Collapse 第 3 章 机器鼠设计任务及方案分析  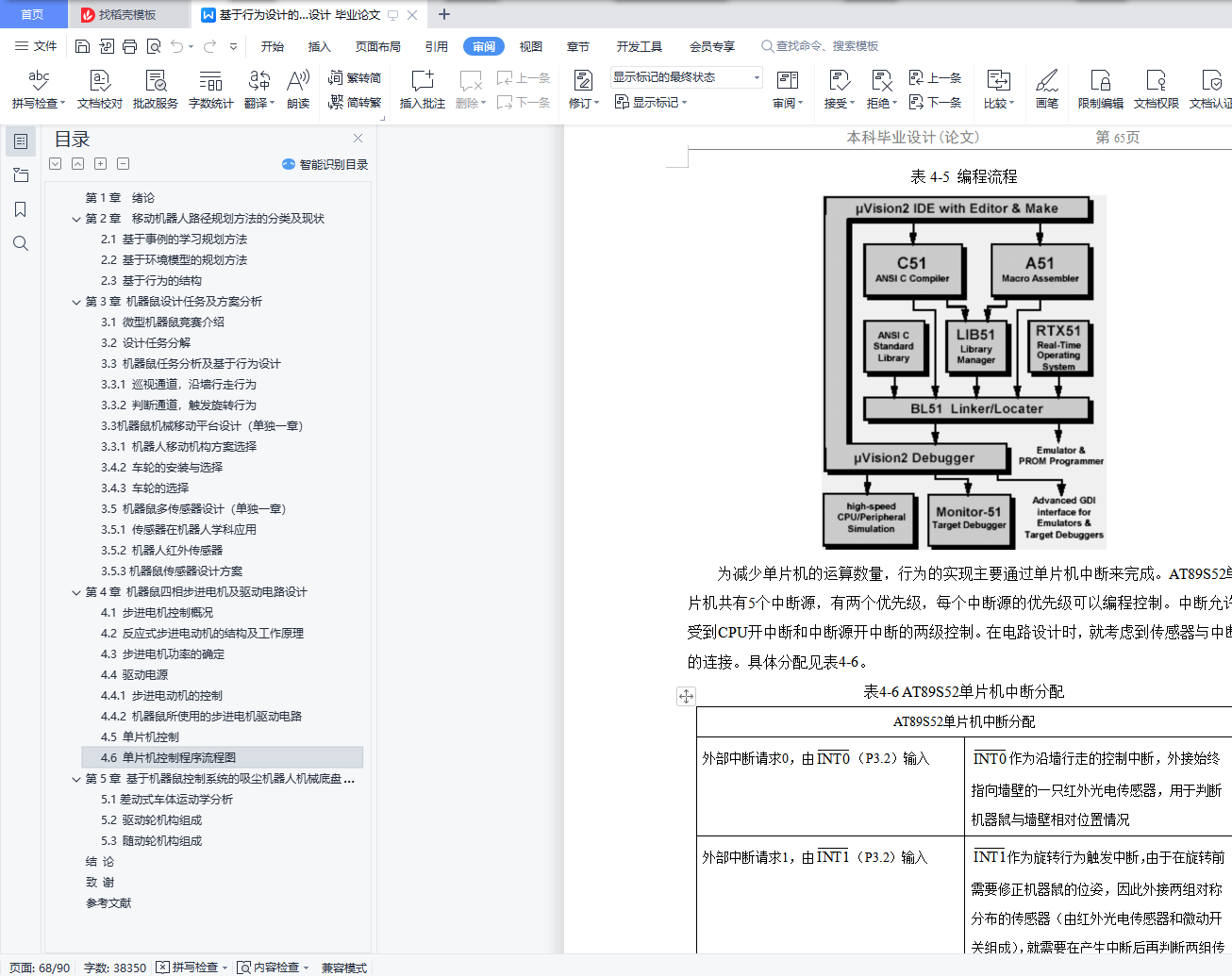pos(76,302)
